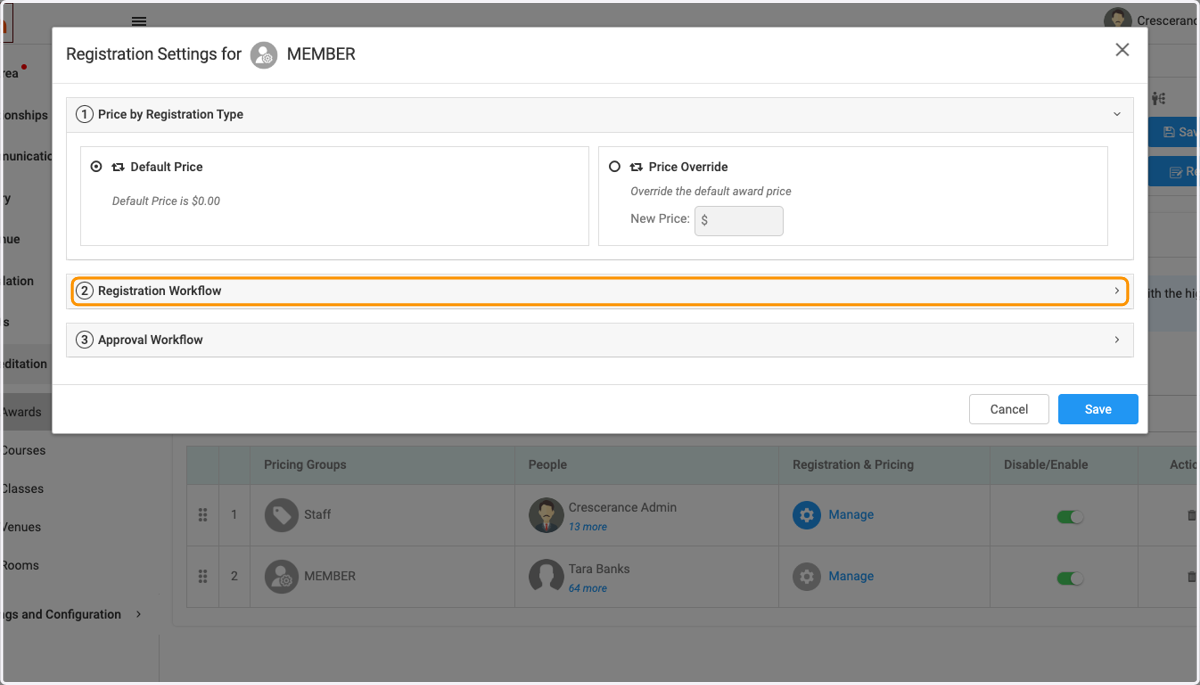The height and width of the screenshot is (685, 1200).
Task: Select the Default Price radio button
Action: point(96,167)
